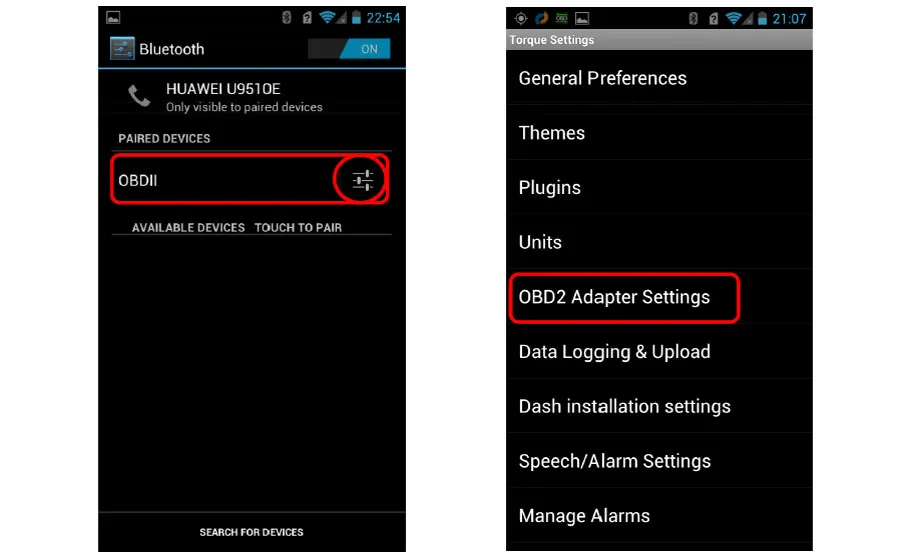Toggle the Bluetooth ON switch
This screenshot has width=910, height=558.
(x=349, y=49)
